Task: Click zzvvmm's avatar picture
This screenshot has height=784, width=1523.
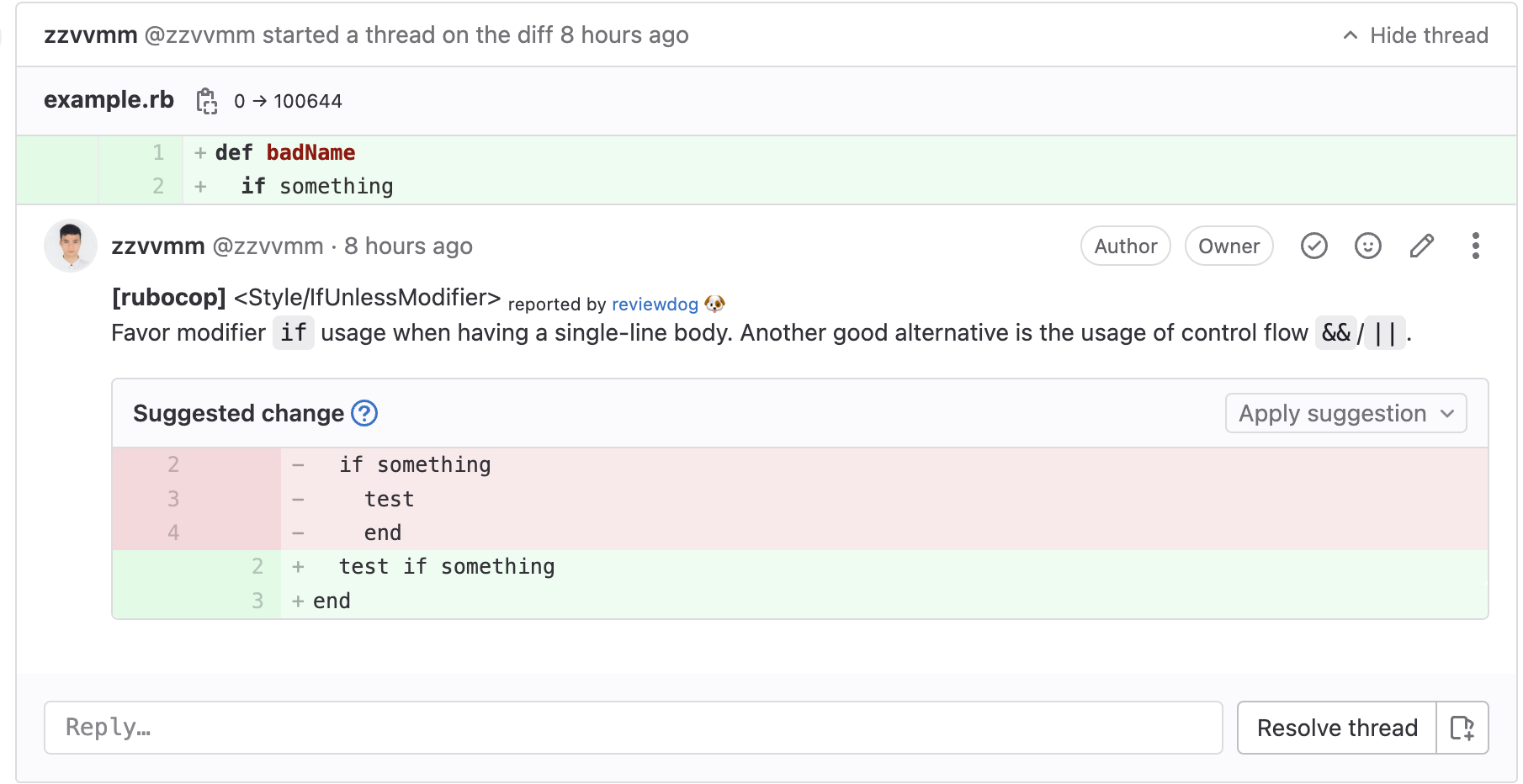Action: [x=70, y=246]
